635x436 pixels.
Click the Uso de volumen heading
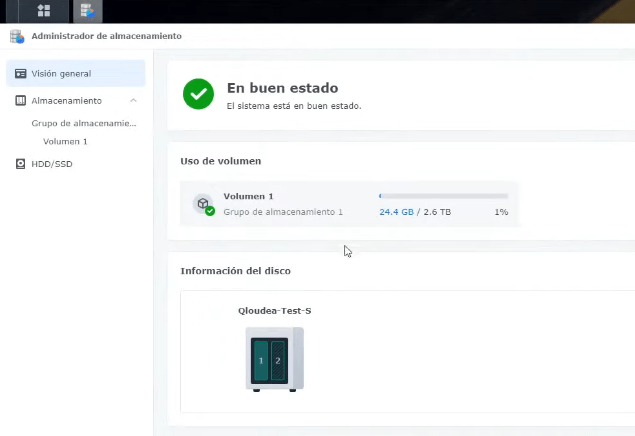221,161
